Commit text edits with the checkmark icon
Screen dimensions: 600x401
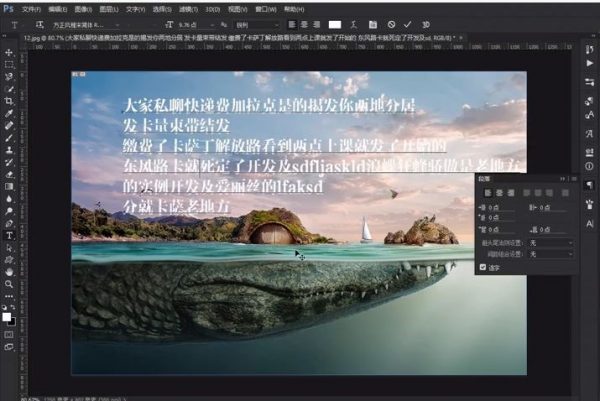[407, 22]
